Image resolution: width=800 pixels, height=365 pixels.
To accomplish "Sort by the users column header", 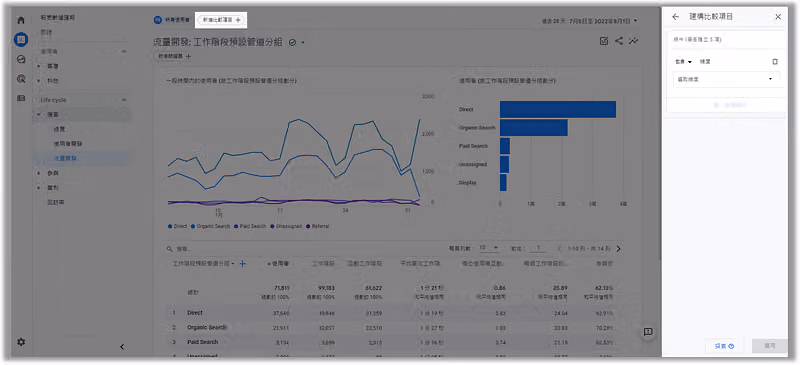I will click(x=278, y=264).
